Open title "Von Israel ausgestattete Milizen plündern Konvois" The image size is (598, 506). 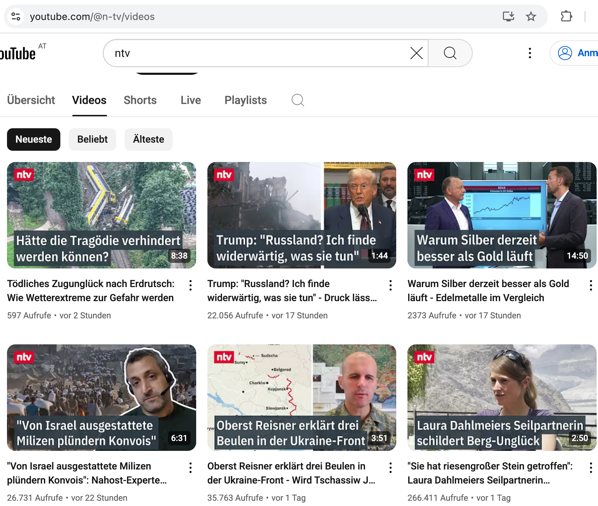(x=87, y=473)
